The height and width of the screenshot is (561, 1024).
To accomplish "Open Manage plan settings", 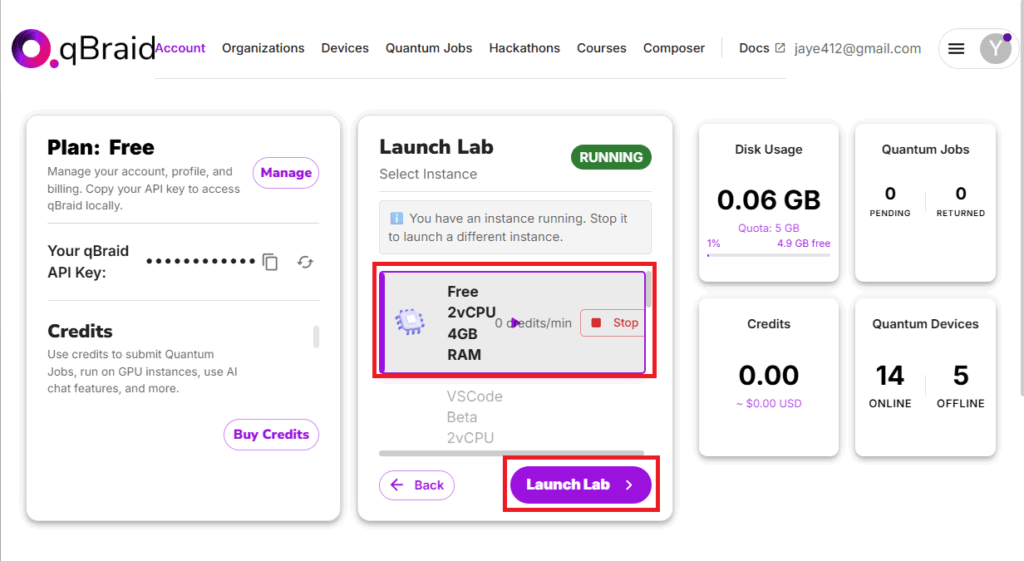I will point(286,173).
